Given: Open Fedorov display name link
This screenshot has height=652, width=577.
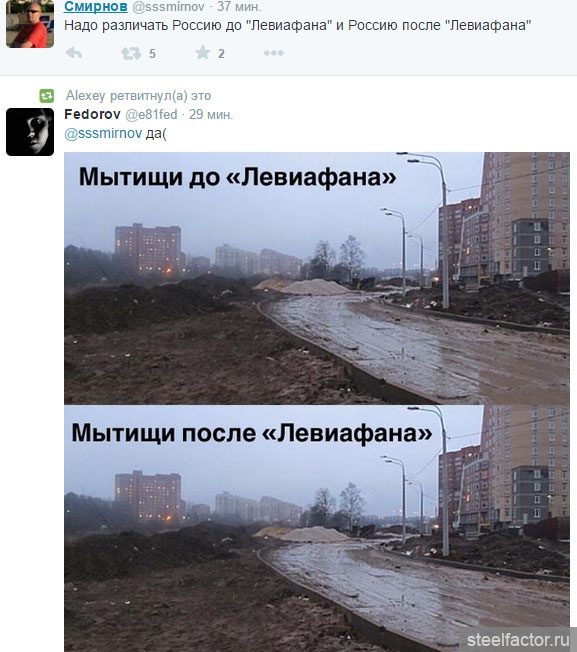Looking at the screenshot, I should [92, 114].
